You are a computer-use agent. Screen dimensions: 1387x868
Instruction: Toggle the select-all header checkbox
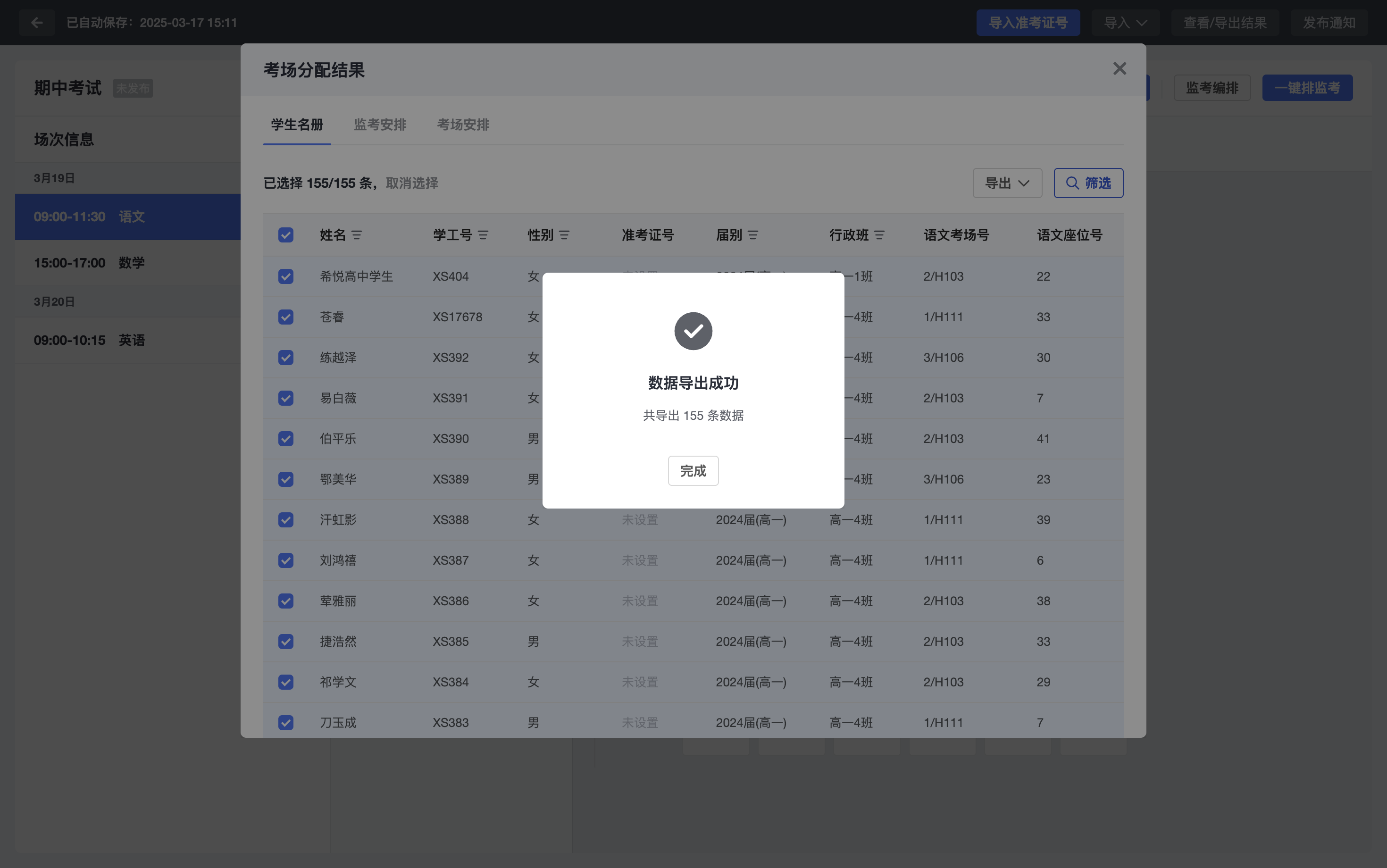point(286,235)
